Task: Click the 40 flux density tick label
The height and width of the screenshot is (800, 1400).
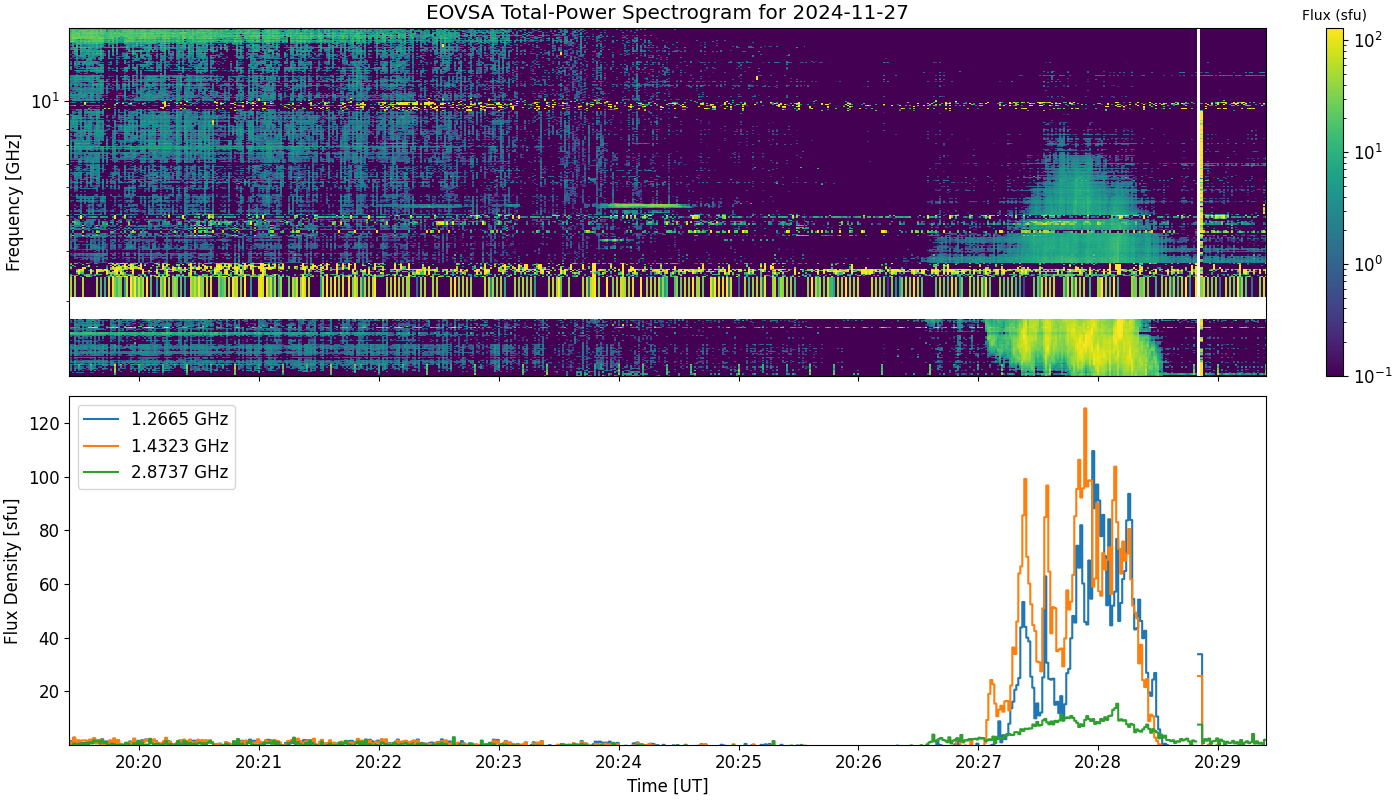Action: point(50,638)
